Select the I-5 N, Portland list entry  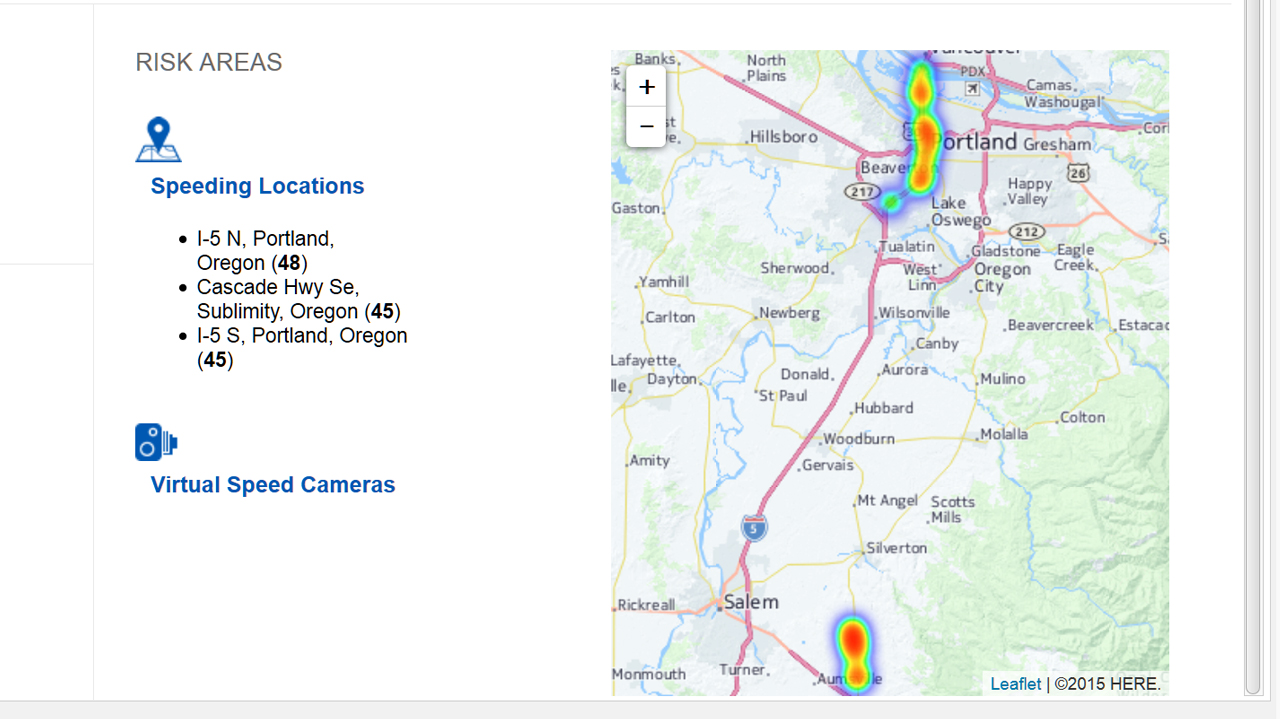click(265, 250)
